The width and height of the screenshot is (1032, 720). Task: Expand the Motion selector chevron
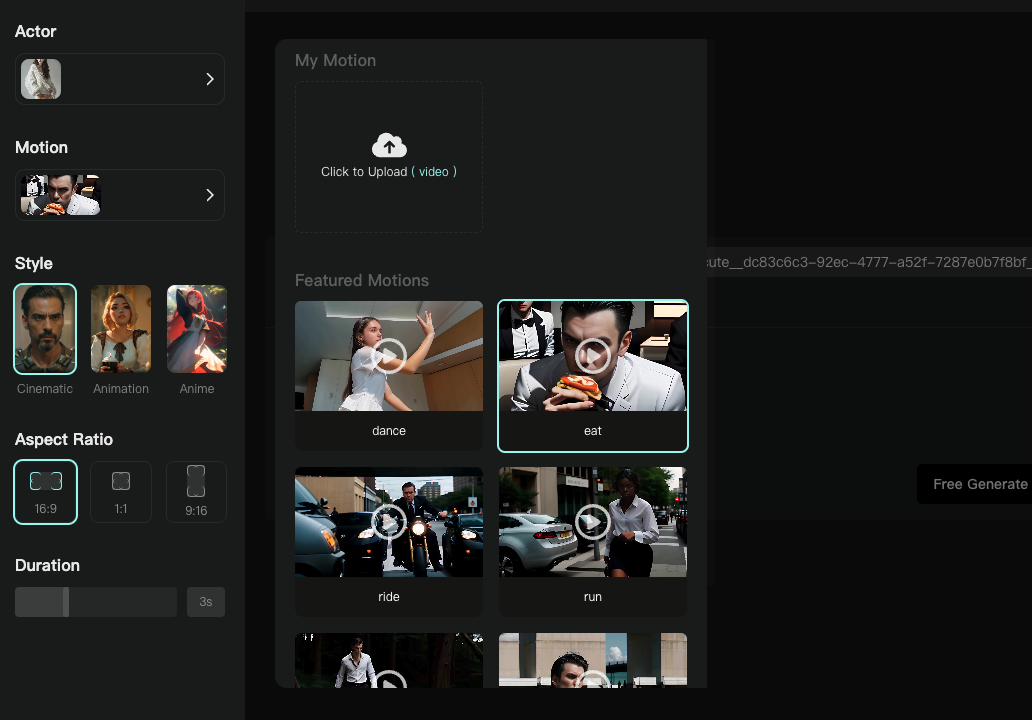click(210, 195)
